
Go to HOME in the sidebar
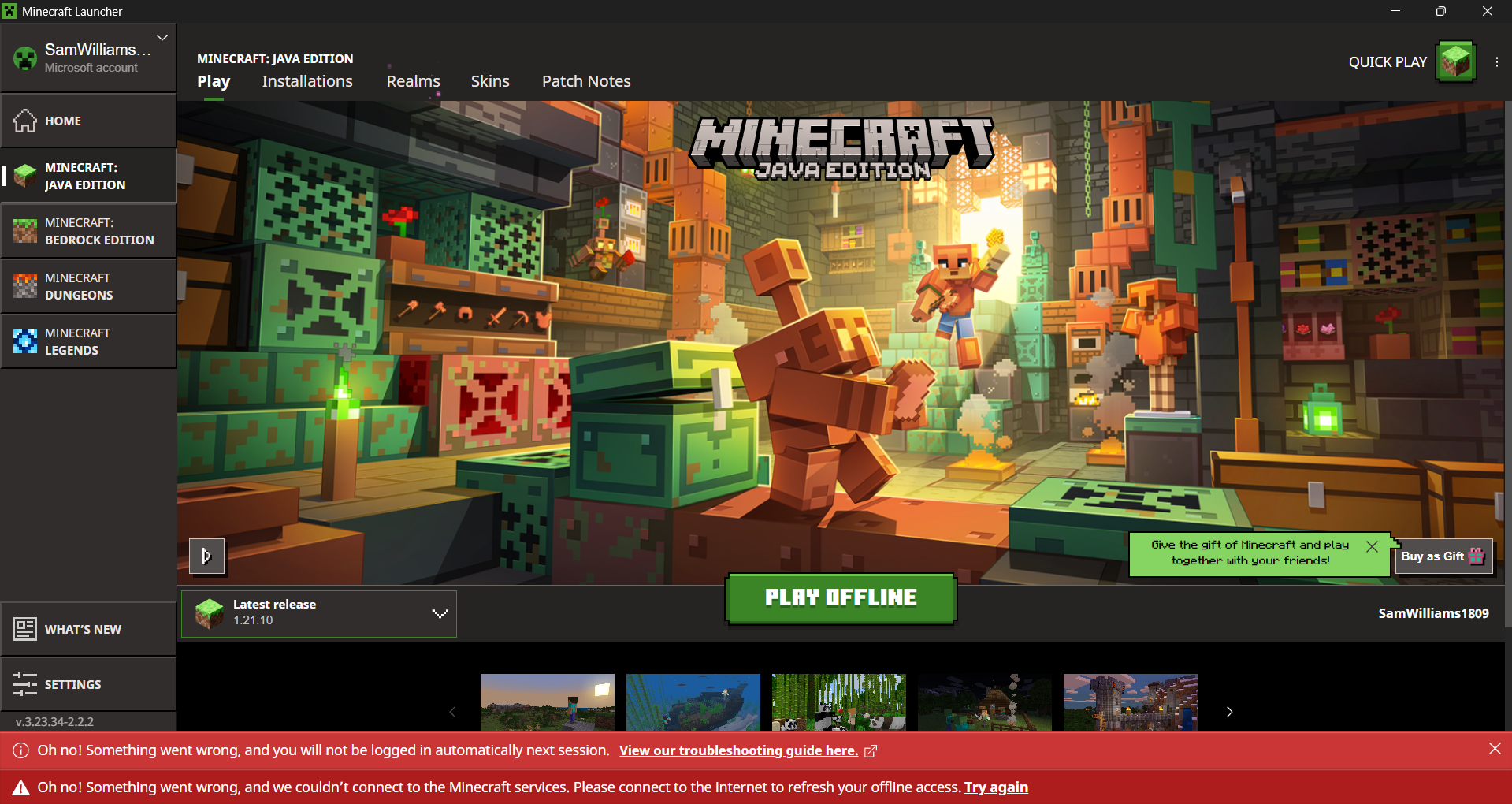[88, 121]
